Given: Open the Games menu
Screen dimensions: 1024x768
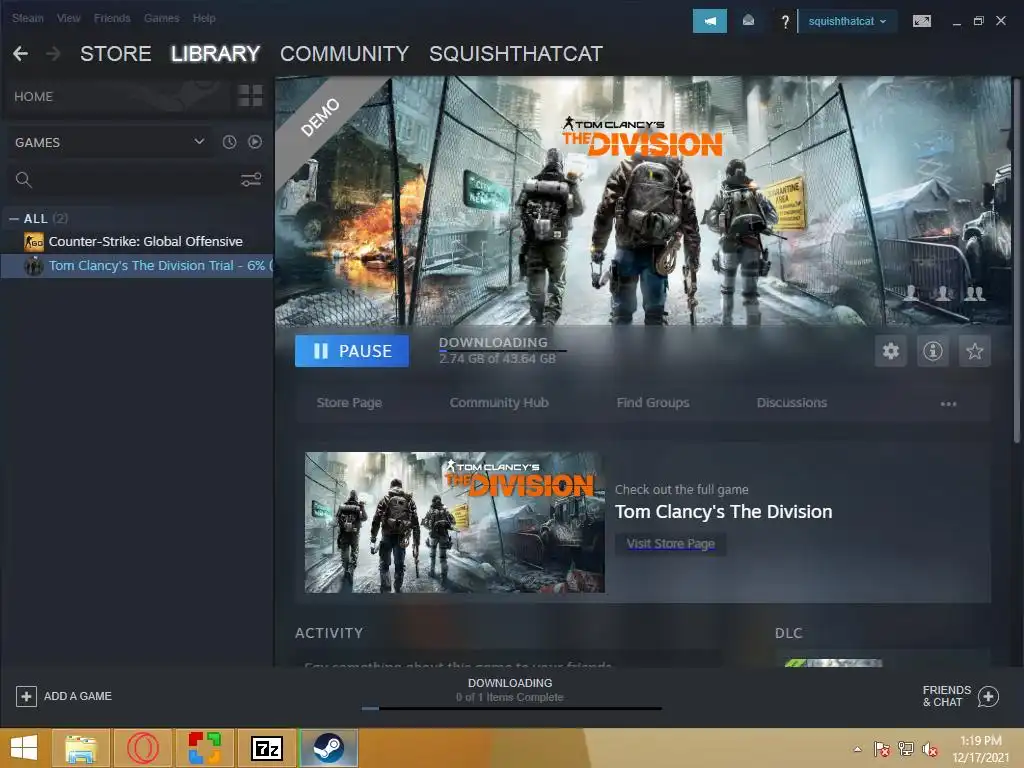Looking at the screenshot, I should click(161, 18).
